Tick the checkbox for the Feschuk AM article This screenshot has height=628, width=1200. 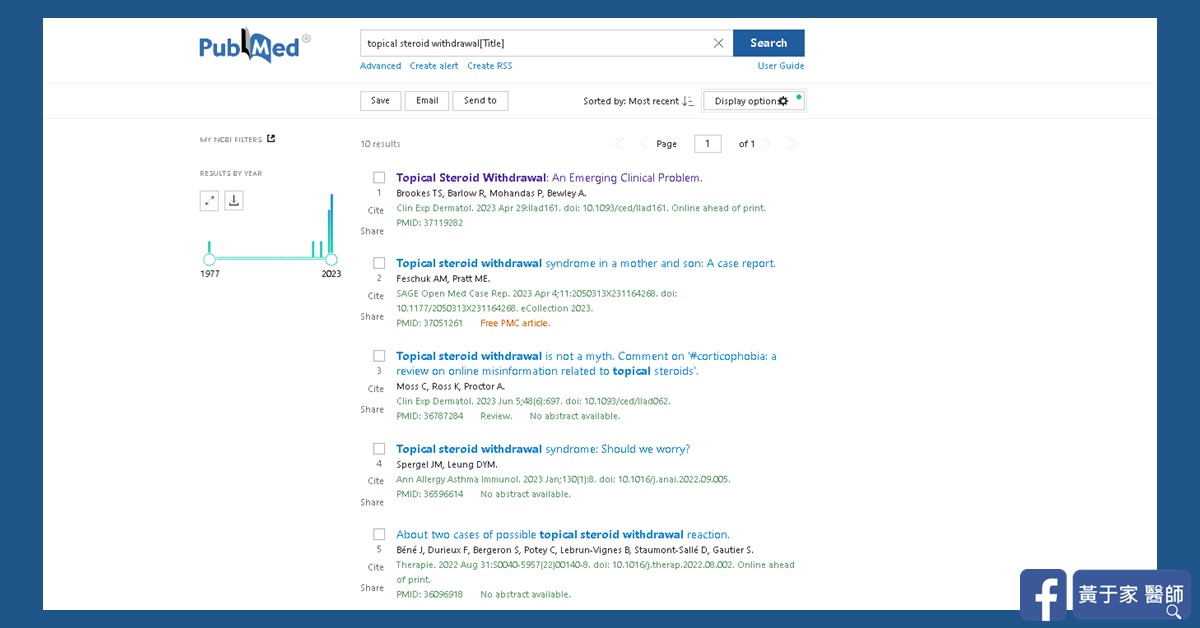click(x=379, y=263)
